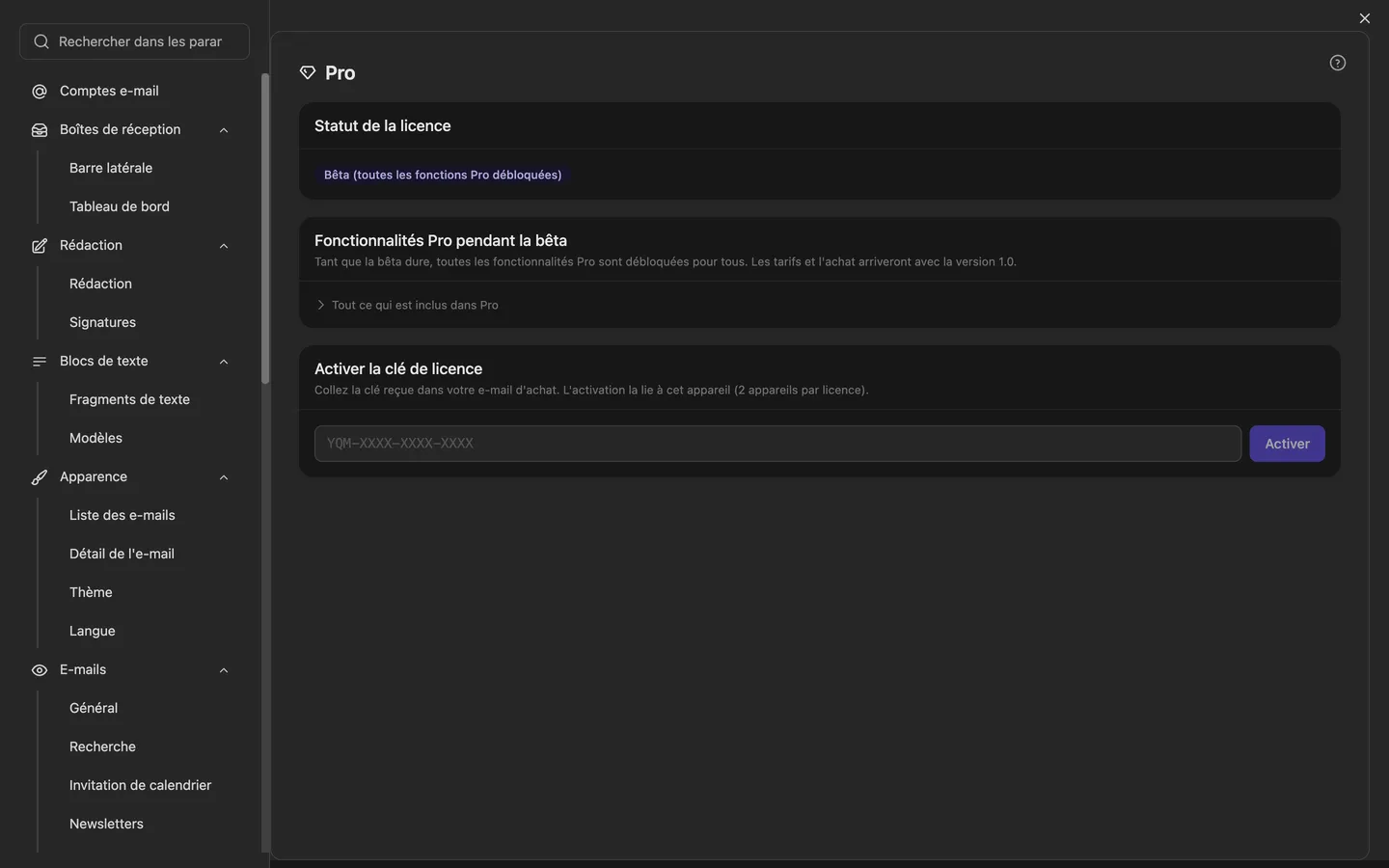Click "Fonctionnalités Pro pendant la bêta" heading
1389x868 pixels.
click(x=441, y=241)
